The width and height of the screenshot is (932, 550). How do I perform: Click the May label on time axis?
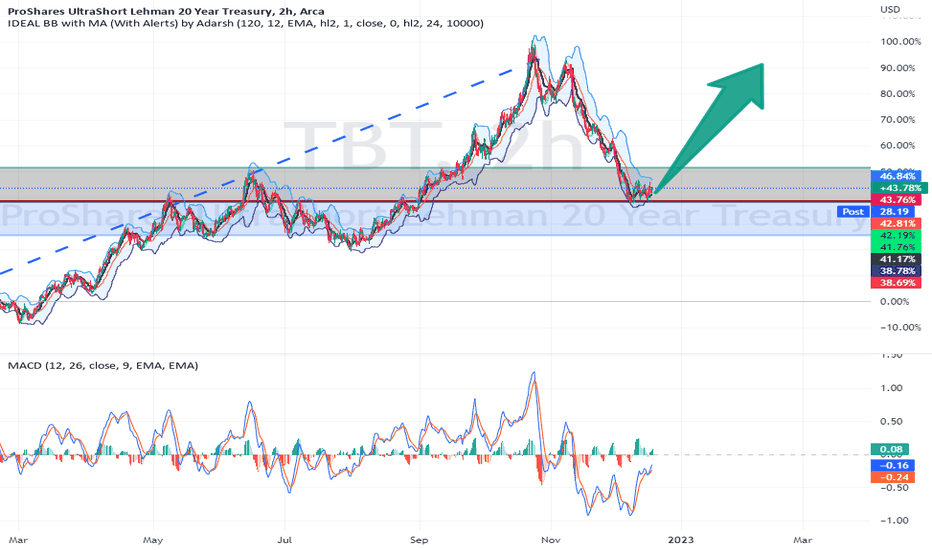[153, 540]
